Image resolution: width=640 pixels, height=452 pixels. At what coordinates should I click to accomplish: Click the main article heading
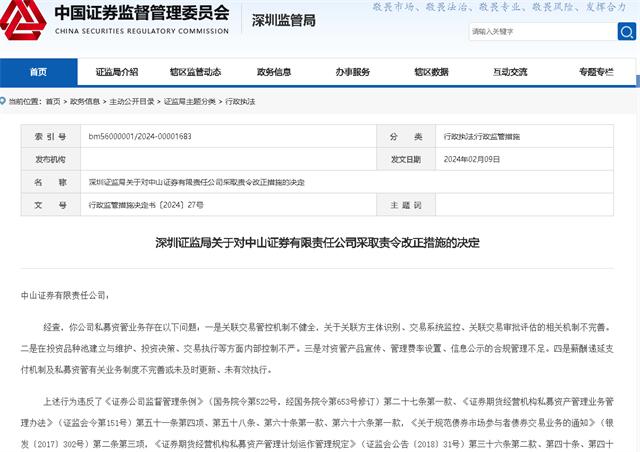[317, 243]
